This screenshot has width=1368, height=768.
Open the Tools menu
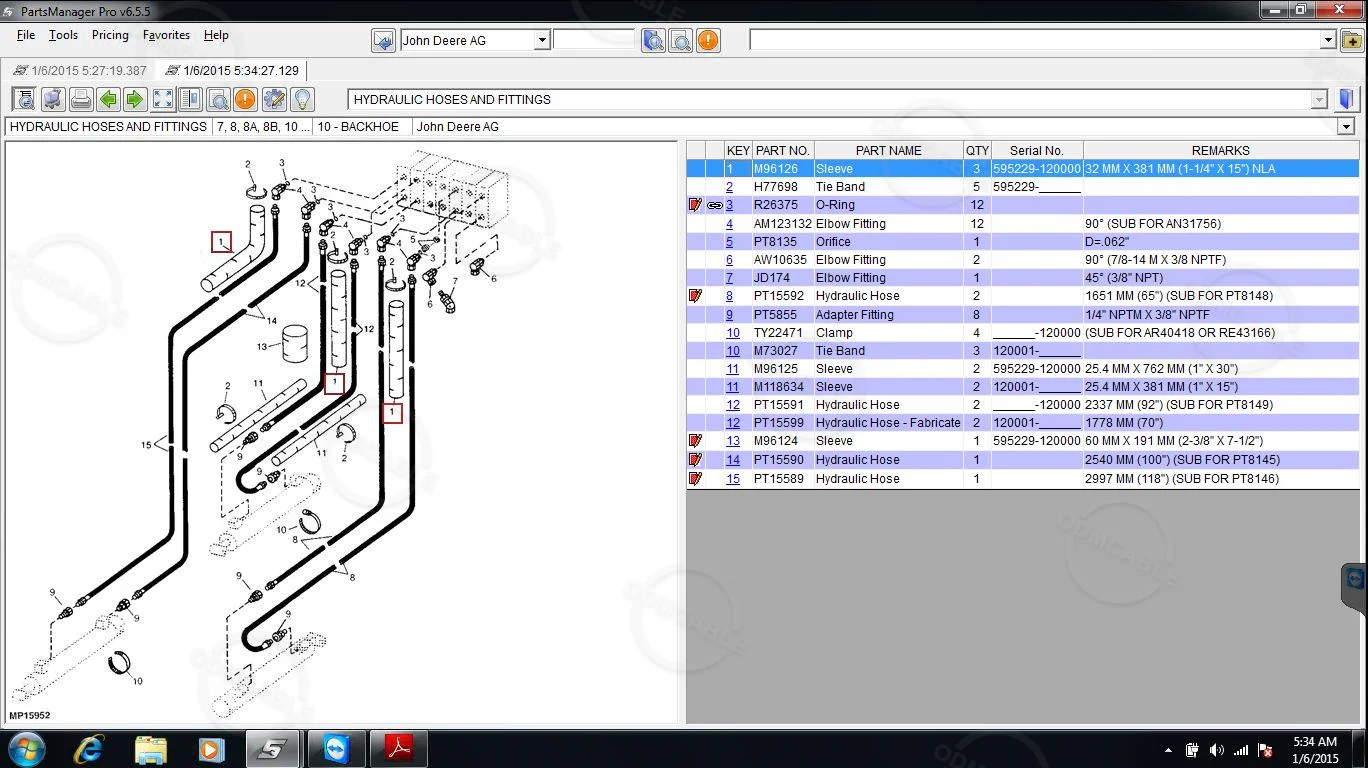[x=63, y=35]
